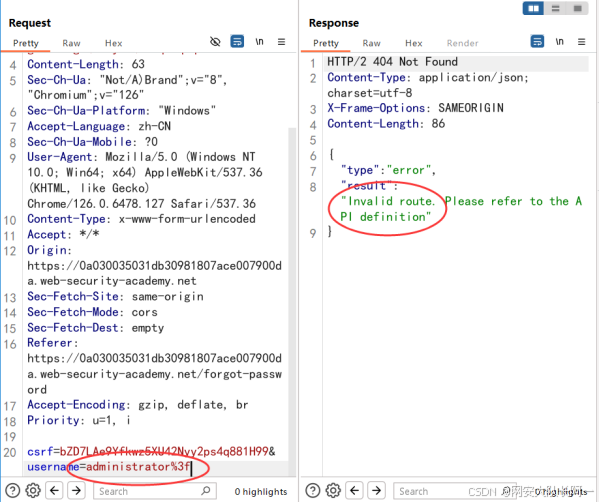This screenshot has width=600, height=503.
Task: Open Response panel hamburger options menu
Action: (x=581, y=42)
